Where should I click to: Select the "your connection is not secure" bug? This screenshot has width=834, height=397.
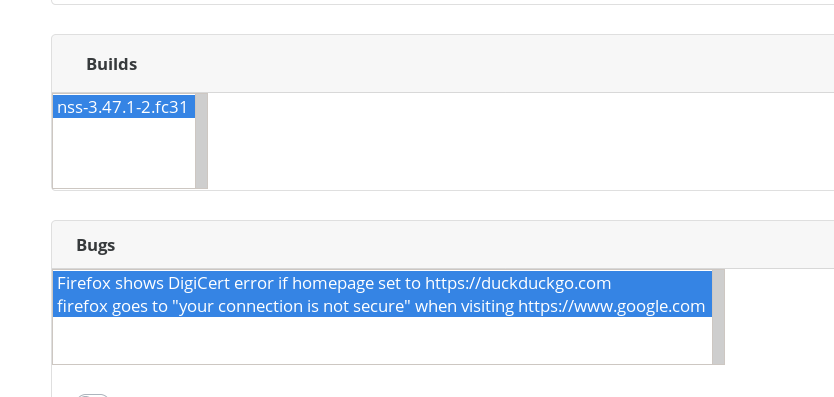(x=382, y=306)
